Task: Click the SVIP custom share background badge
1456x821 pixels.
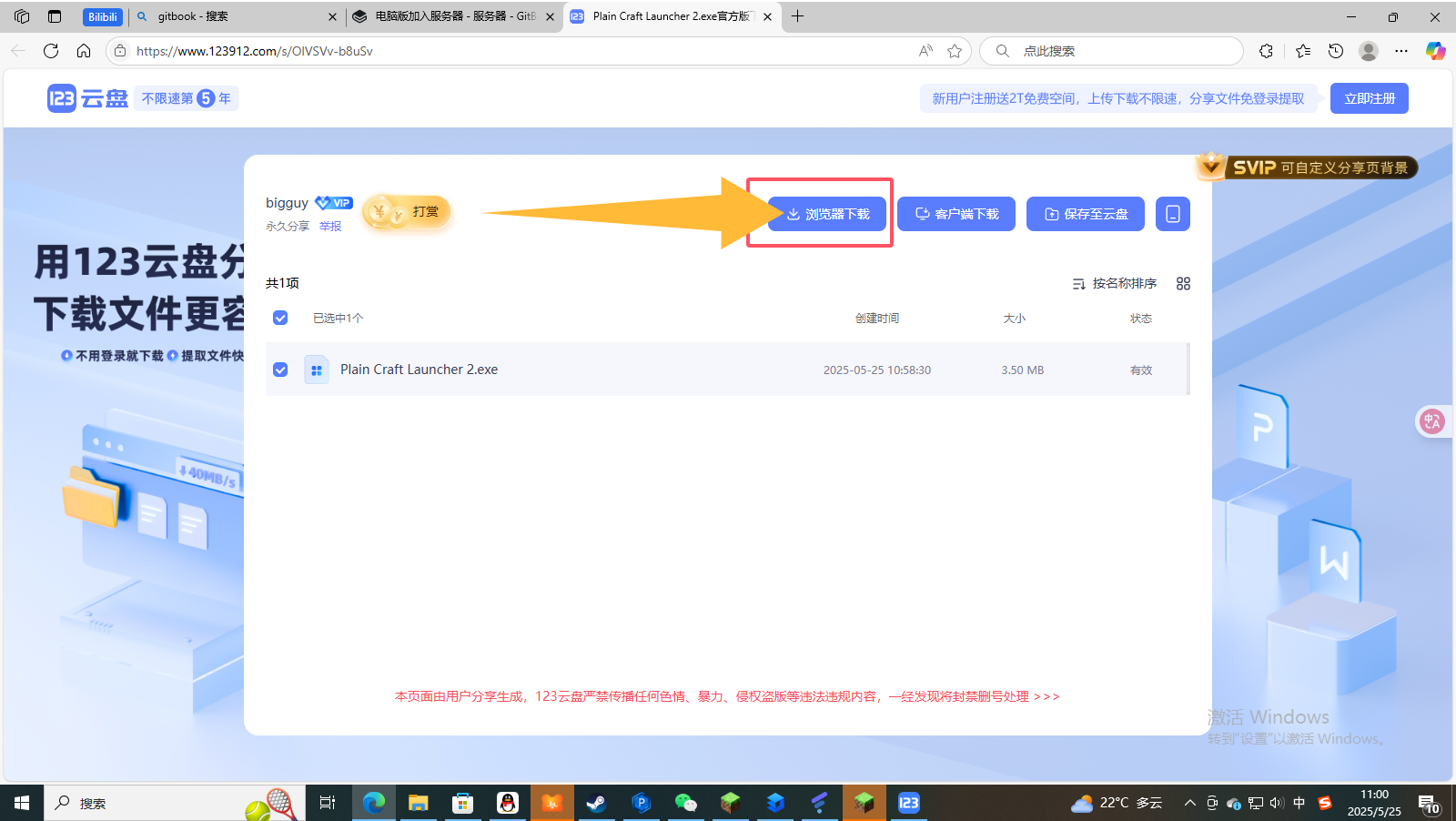Action: pos(1307,167)
